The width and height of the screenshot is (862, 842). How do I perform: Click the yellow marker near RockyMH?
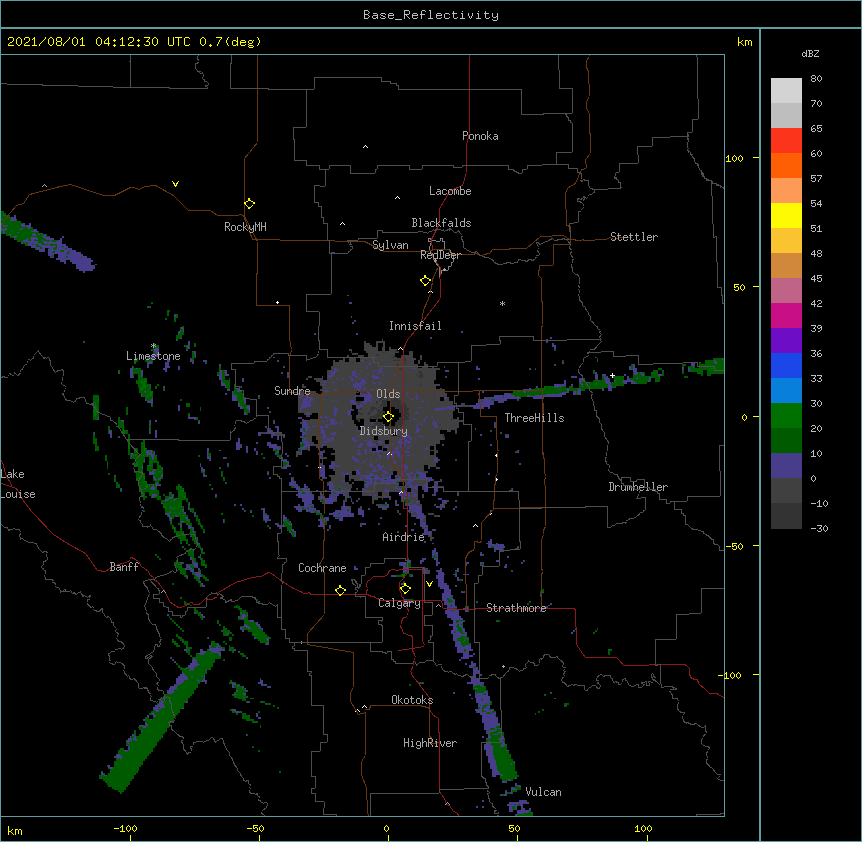[249, 204]
